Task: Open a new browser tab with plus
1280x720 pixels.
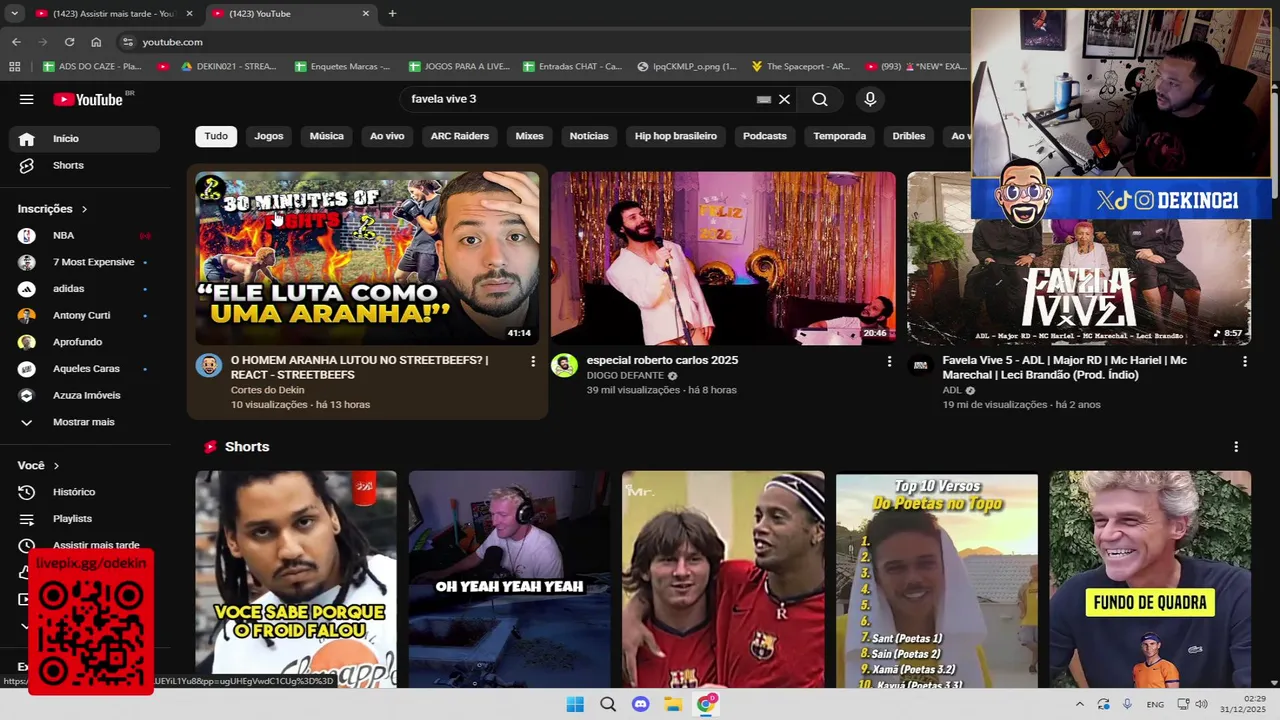Action: point(392,14)
